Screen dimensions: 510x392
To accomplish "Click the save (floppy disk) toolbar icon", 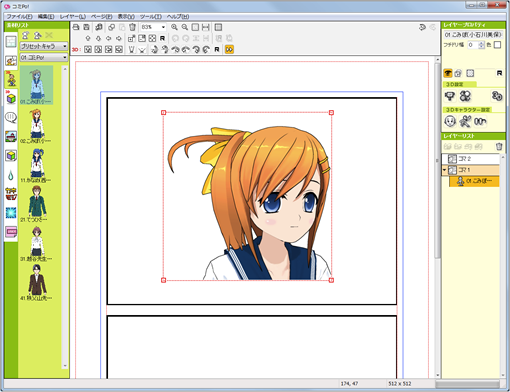I will (86, 27).
